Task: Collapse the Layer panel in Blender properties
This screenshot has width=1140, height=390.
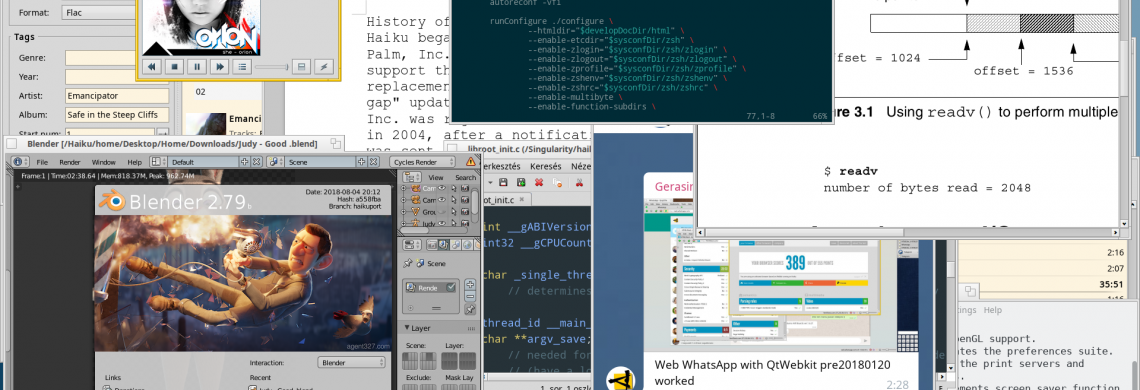Action: pos(408,328)
